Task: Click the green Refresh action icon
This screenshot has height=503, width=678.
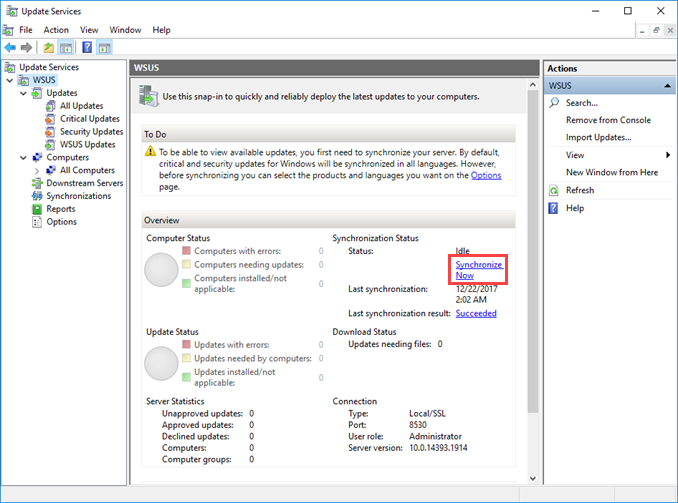Action: coord(553,190)
